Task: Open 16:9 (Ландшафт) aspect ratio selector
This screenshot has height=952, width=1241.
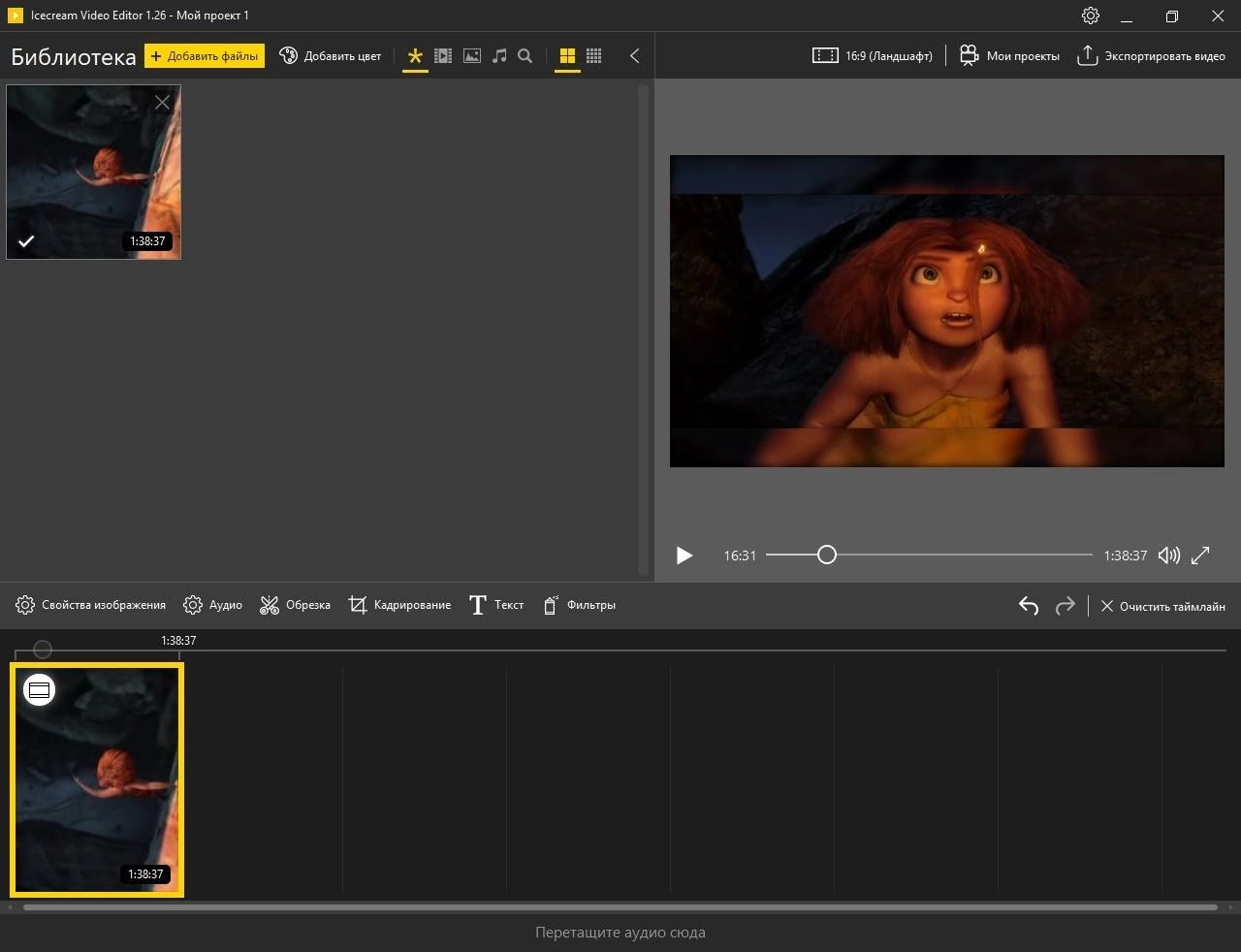Action: pyautogui.click(x=873, y=56)
